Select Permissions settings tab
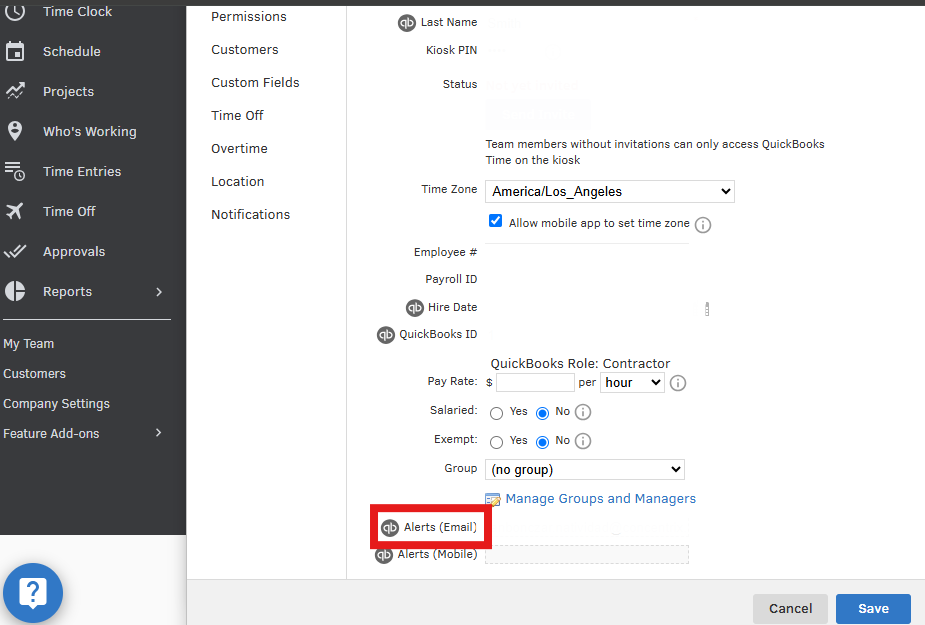The width and height of the screenshot is (925, 625). click(249, 17)
